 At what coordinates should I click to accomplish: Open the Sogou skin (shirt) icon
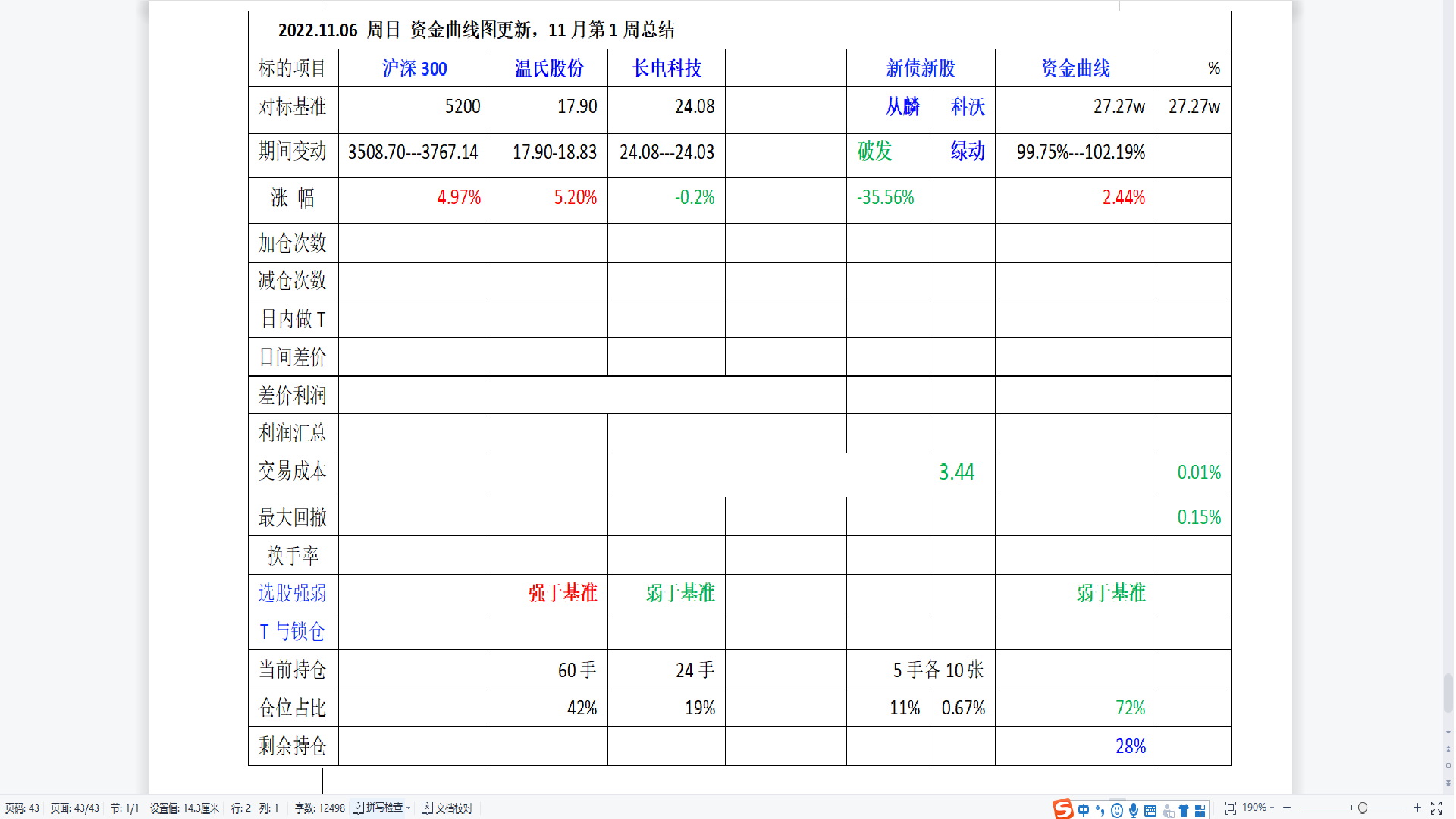point(1184,810)
